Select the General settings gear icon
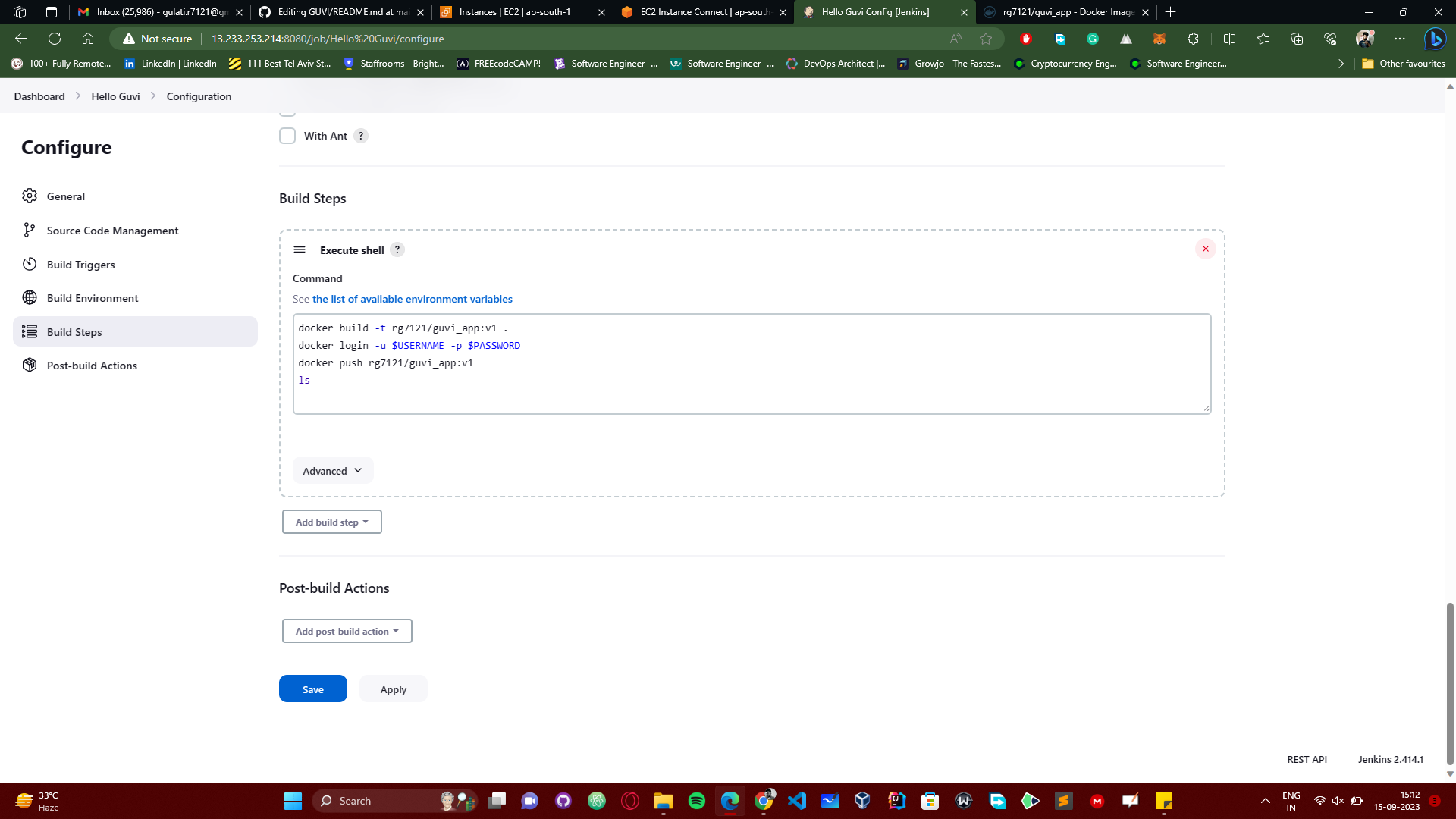The width and height of the screenshot is (1456, 819). click(x=30, y=196)
